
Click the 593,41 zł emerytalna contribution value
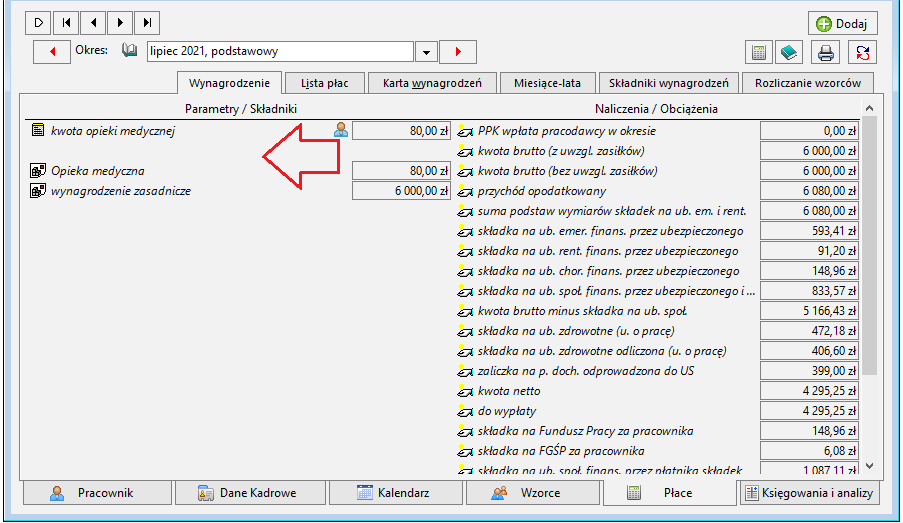click(809, 231)
